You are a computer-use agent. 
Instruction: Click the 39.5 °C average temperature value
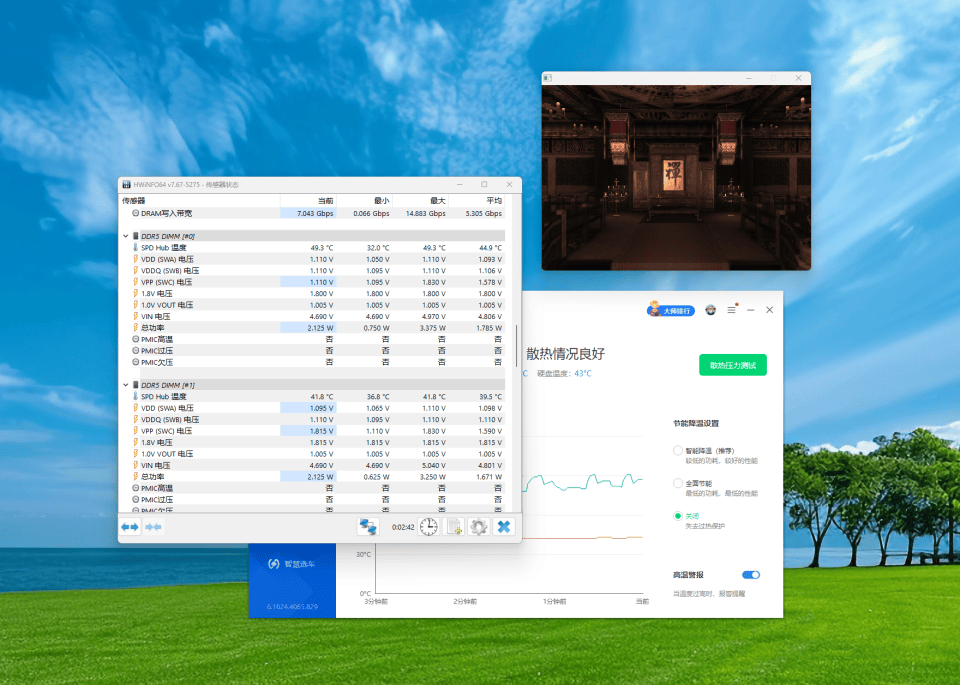pos(490,397)
